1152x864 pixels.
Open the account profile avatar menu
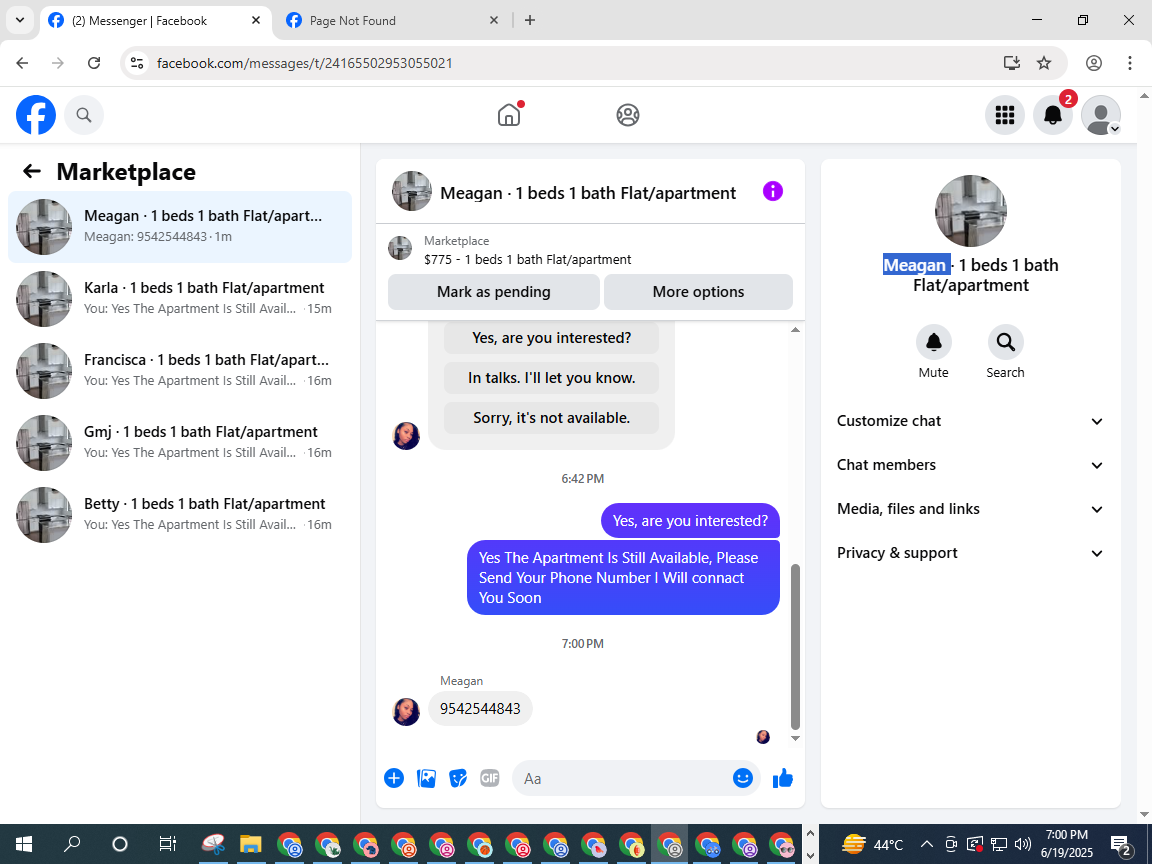[x=1101, y=115]
